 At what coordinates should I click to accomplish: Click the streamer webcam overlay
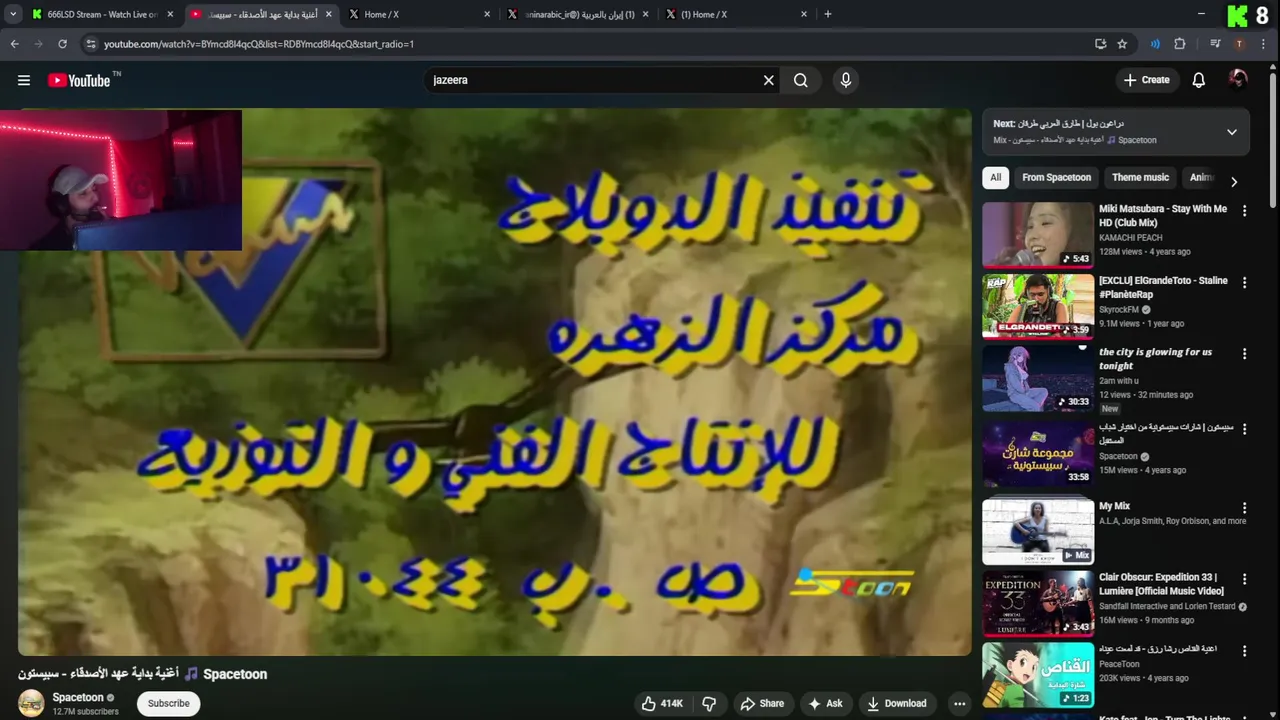tap(121, 180)
